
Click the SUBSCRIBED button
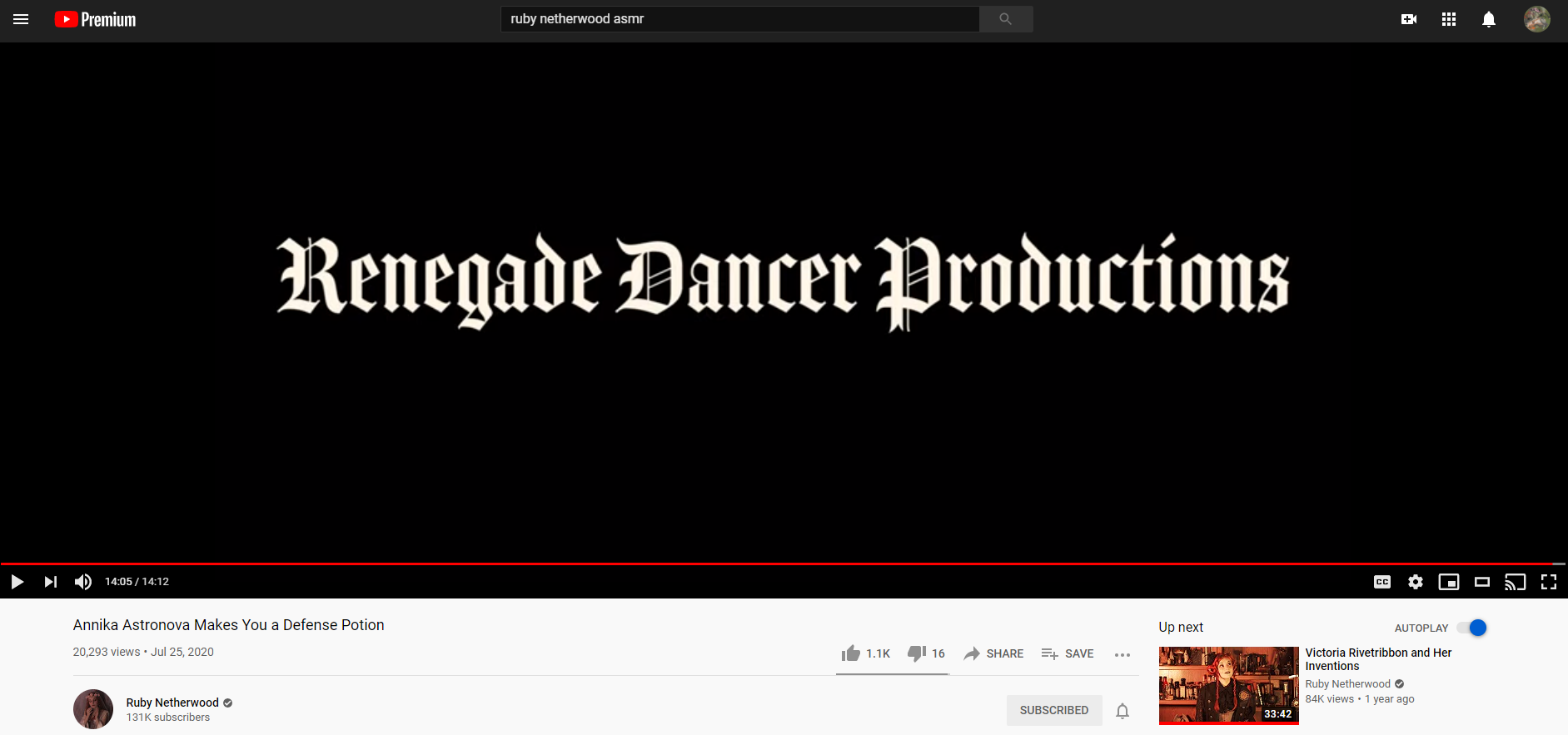click(1053, 710)
